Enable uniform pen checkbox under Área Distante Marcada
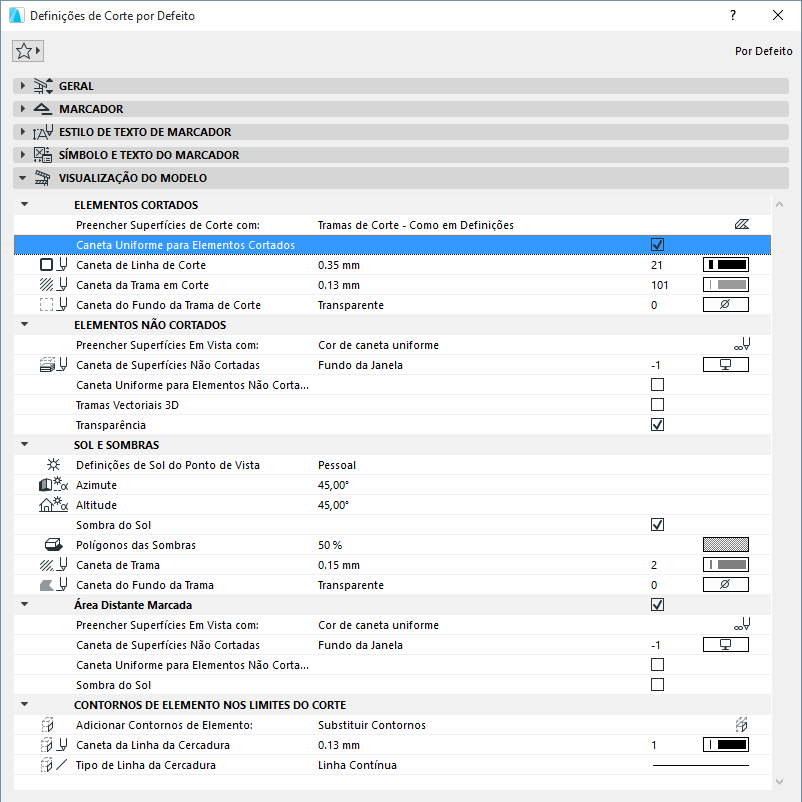802x802 pixels. pyautogui.click(x=657, y=665)
